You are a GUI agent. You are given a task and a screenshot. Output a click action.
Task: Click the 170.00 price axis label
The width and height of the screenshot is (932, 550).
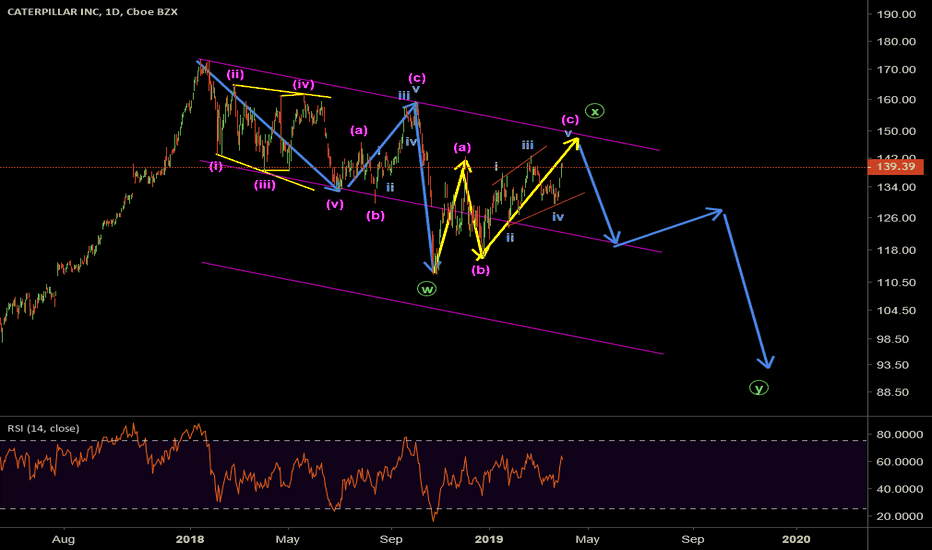tap(896, 70)
